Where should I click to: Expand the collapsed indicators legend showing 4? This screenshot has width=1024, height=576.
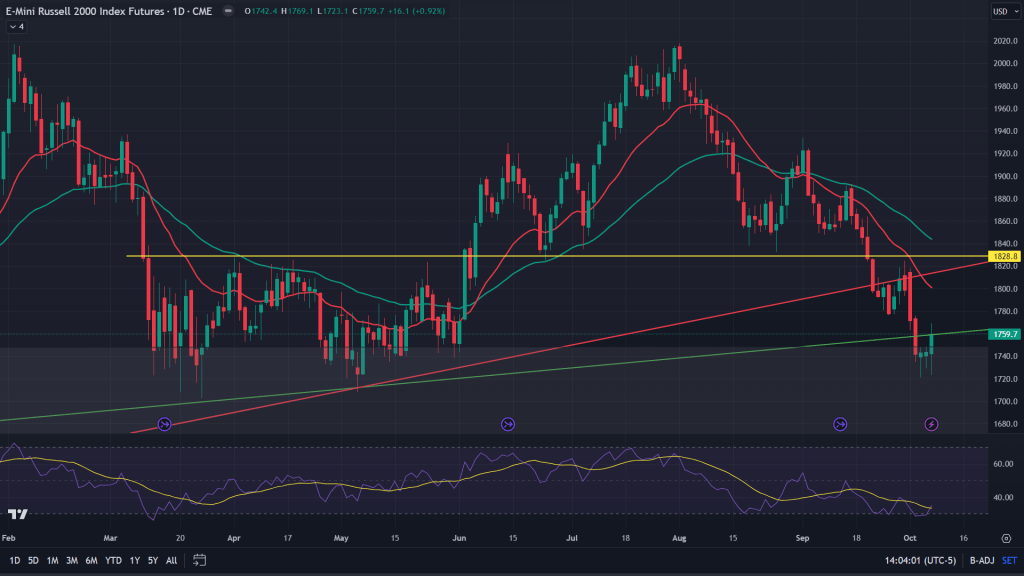[16, 27]
